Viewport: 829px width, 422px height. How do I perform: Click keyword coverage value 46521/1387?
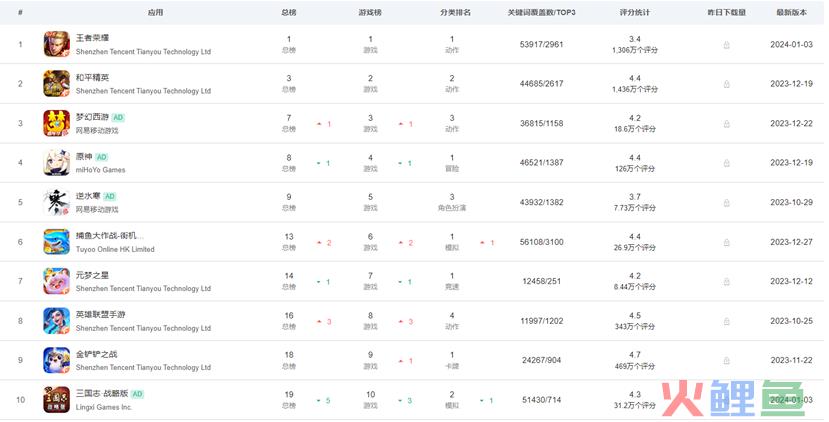541,162
